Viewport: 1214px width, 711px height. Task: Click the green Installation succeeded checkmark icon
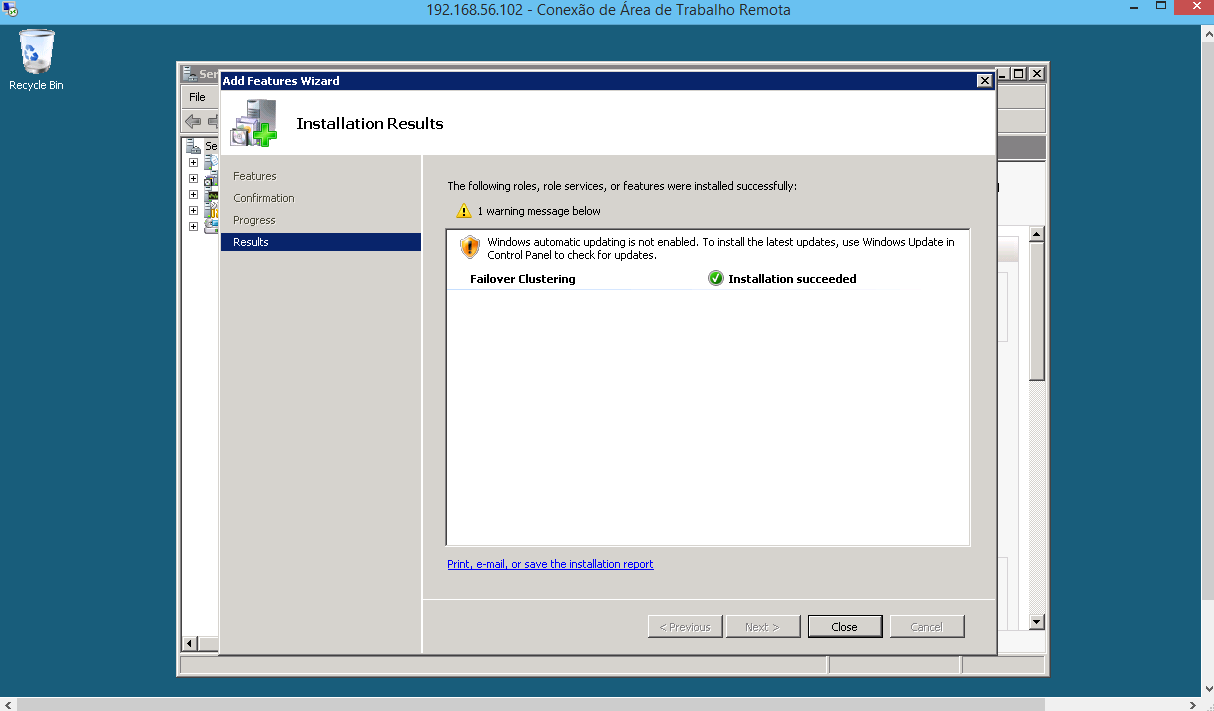click(716, 278)
